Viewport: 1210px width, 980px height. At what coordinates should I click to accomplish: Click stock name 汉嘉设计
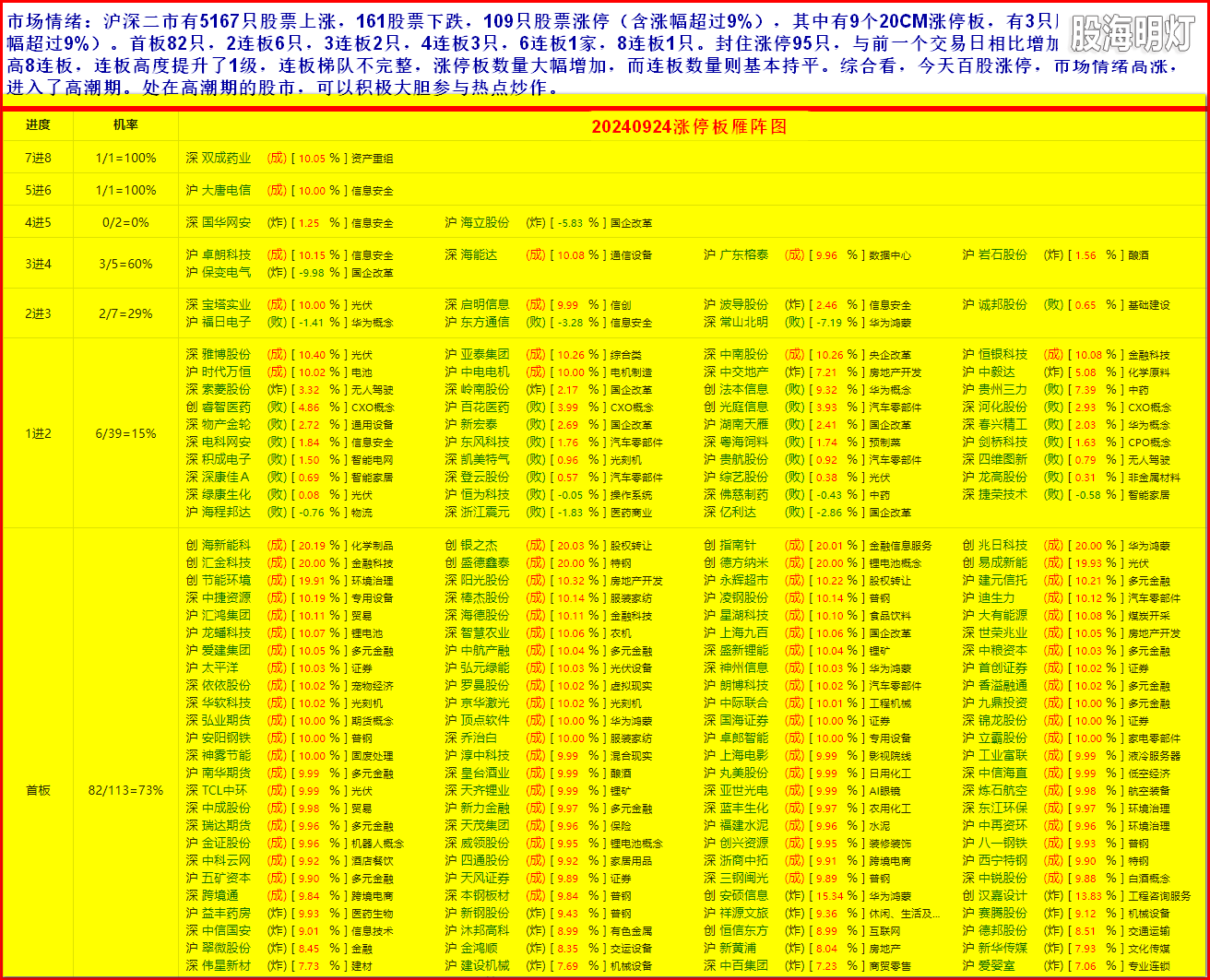[1003, 895]
